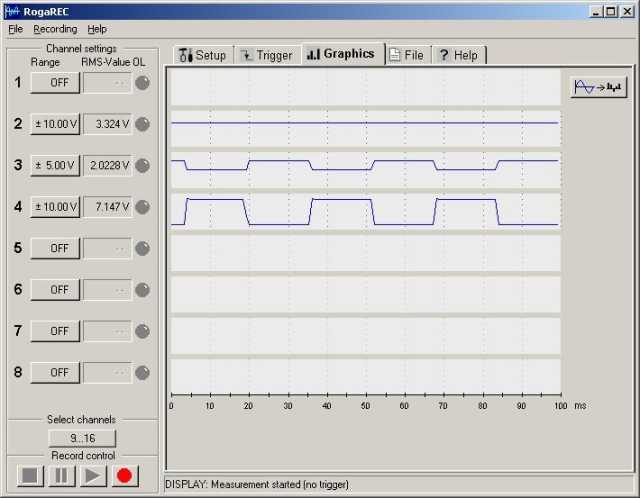Click channel 3 RMS value field
Image resolution: width=640 pixels, height=498 pixels.
107,166
